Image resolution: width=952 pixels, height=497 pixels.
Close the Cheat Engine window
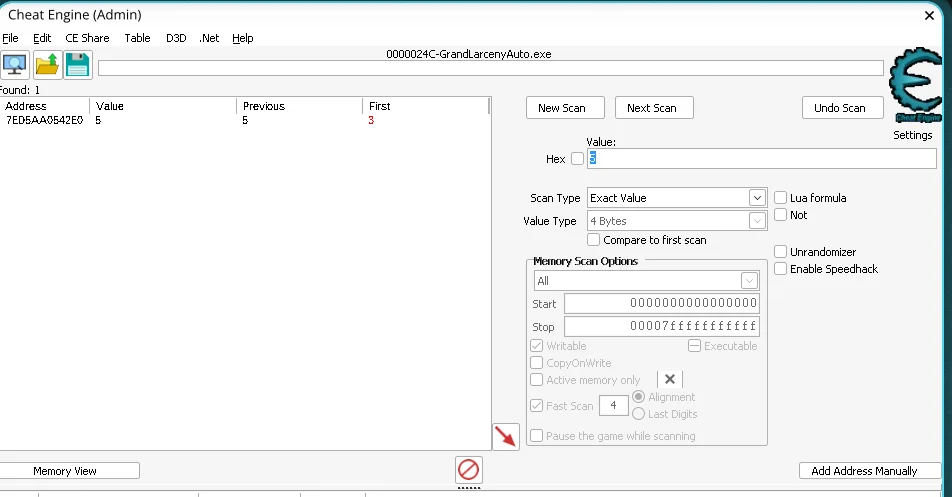tap(929, 16)
